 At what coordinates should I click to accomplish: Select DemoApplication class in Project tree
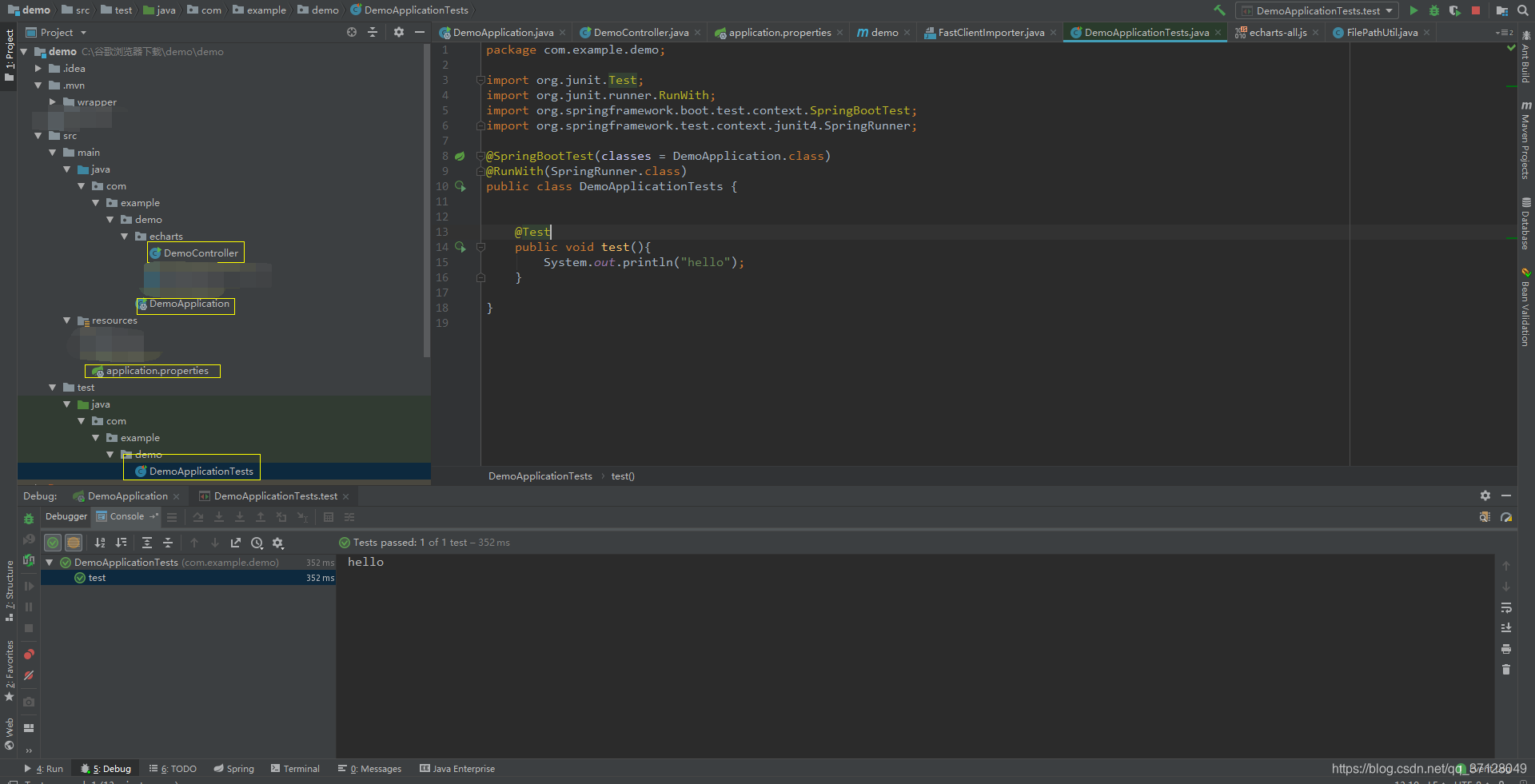coord(189,304)
